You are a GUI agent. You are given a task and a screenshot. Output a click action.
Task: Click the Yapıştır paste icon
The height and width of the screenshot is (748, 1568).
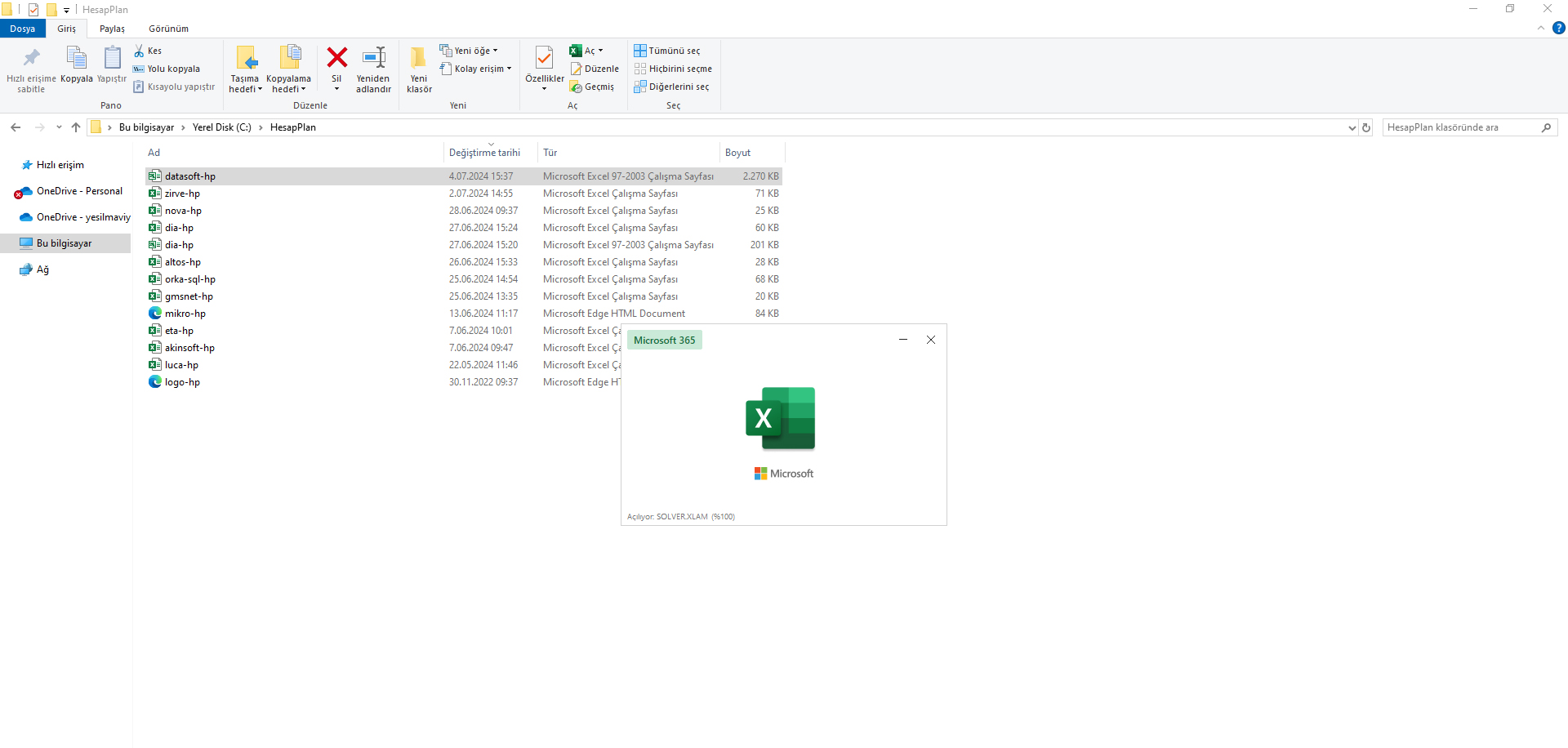coord(112,58)
